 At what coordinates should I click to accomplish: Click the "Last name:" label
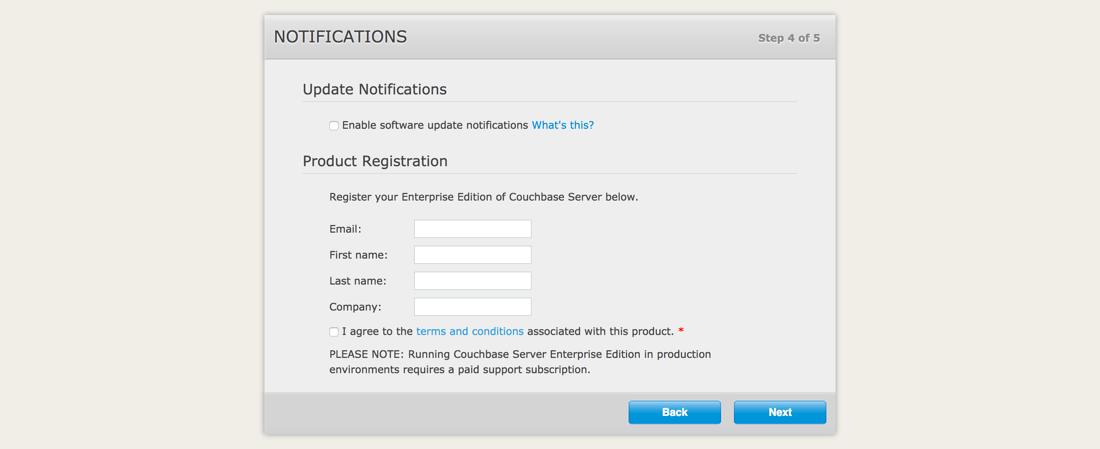[x=358, y=281]
